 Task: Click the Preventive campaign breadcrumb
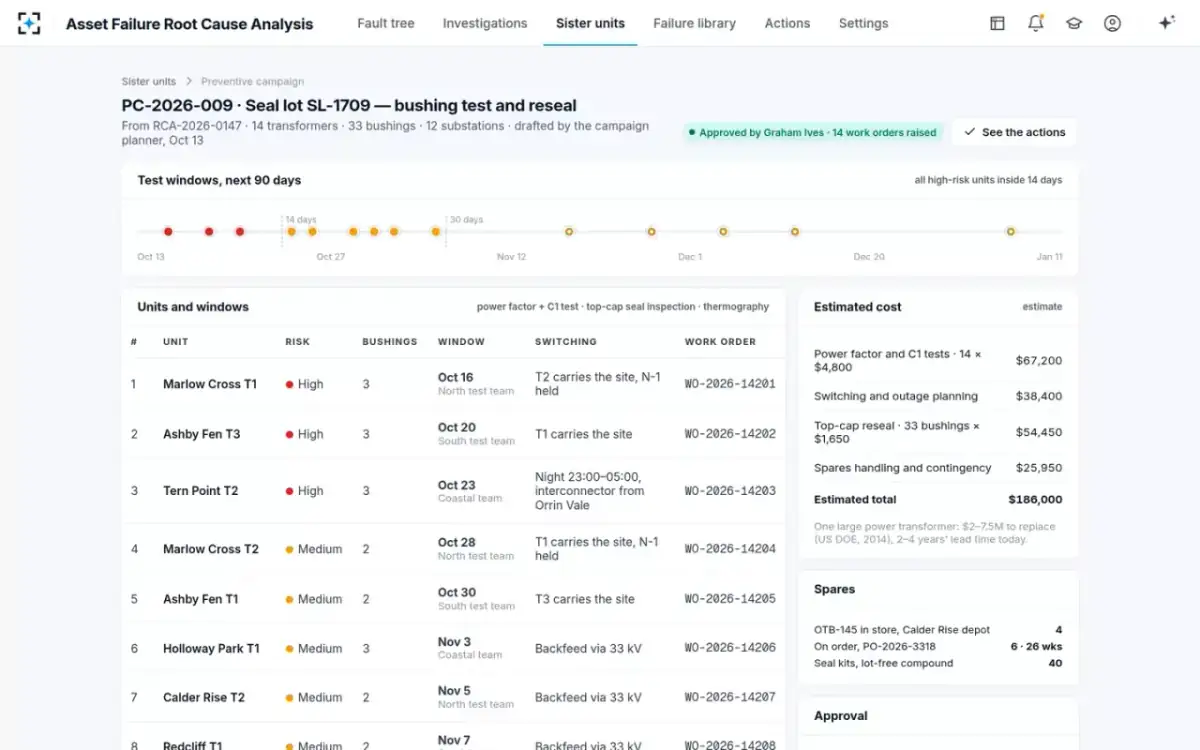coord(252,82)
